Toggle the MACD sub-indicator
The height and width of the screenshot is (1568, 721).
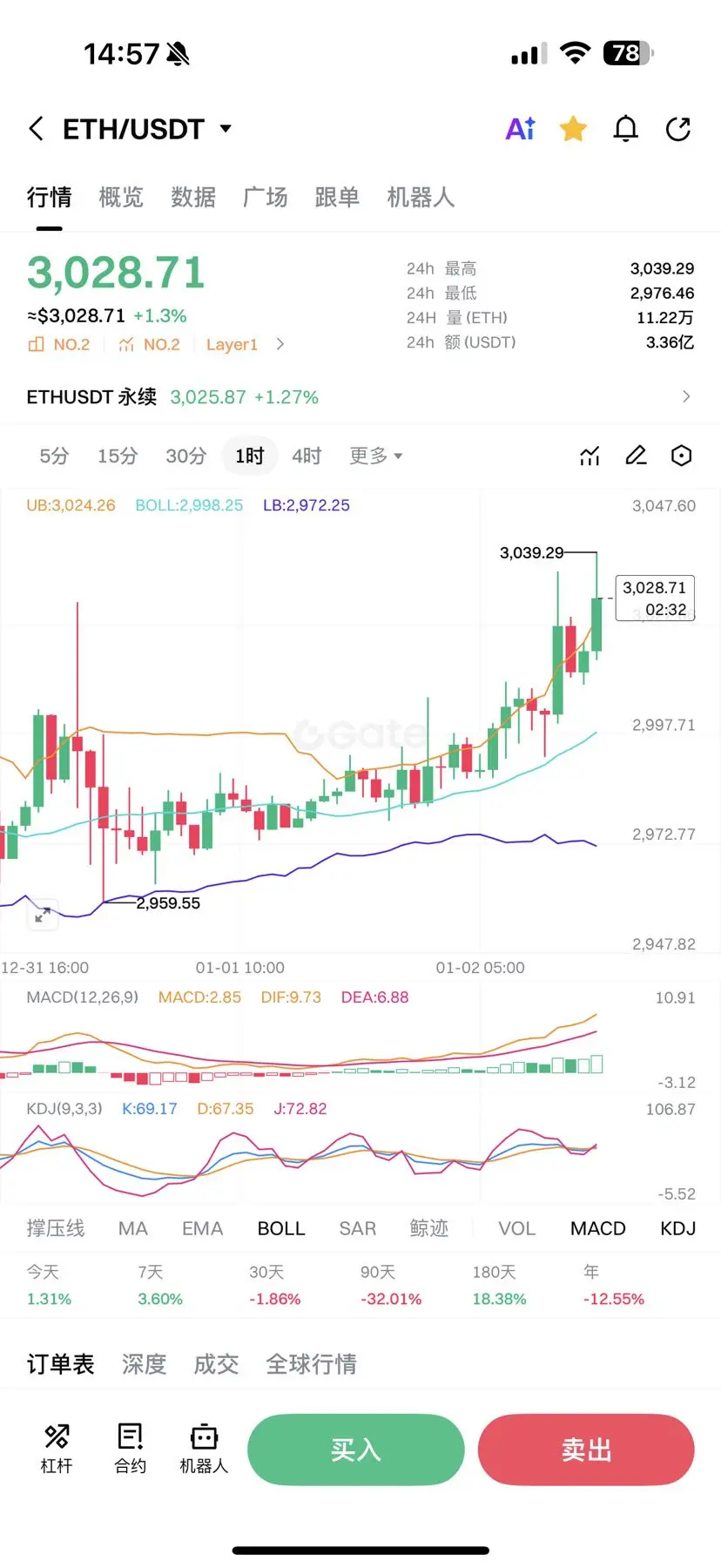(x=598, y=1228)
